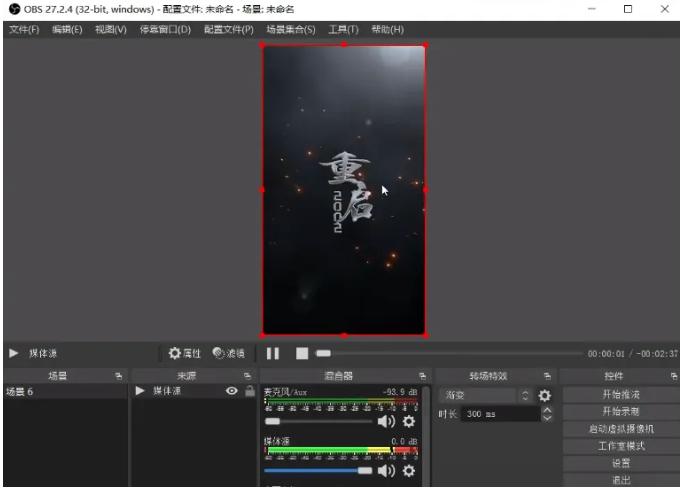The width and height of the screenshot is (680, 487).
Task: Select 场景 6 in the scenes list
Action: click(x=65, y=392)
